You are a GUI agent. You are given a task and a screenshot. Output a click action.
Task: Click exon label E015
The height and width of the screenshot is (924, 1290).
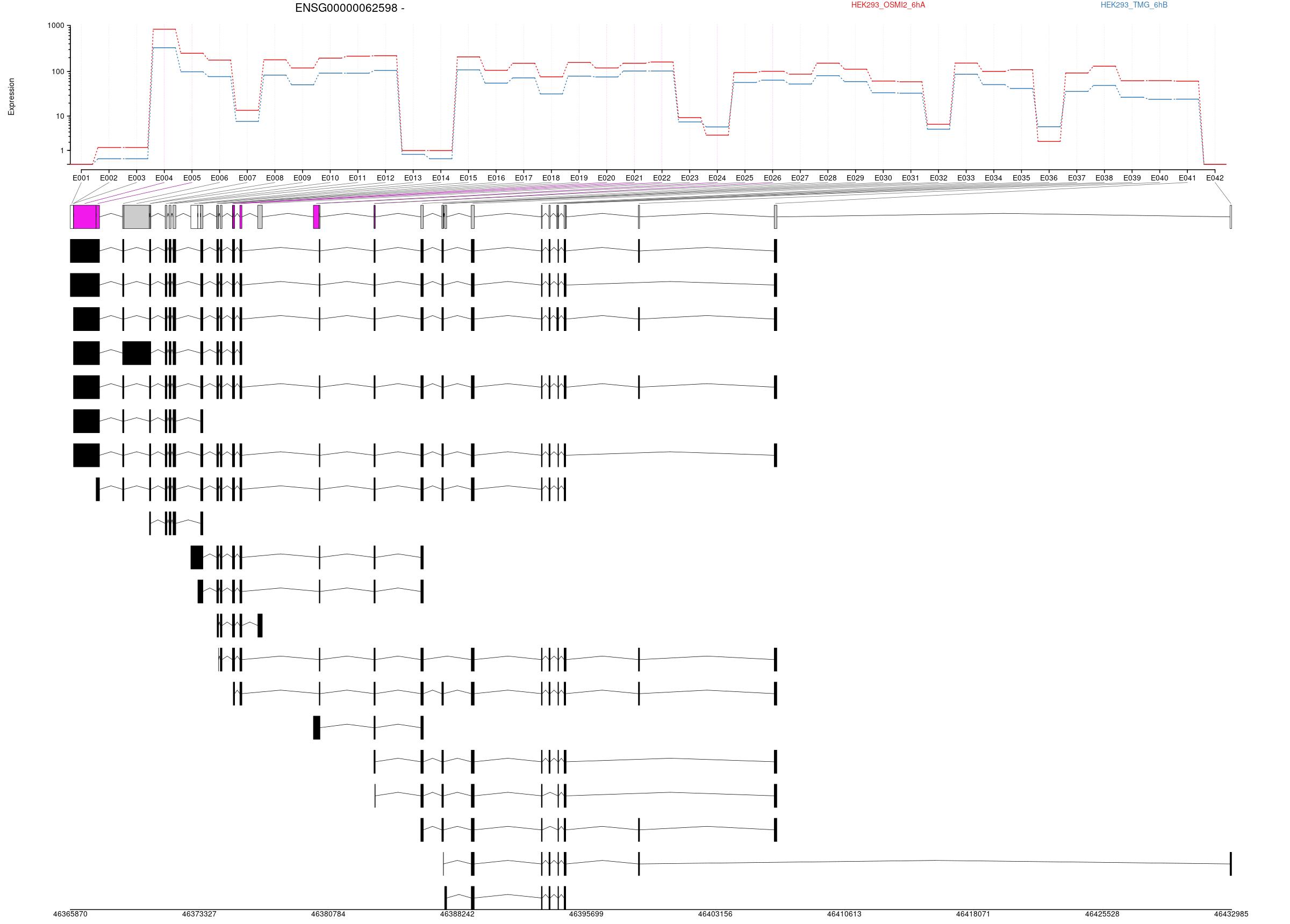pos(468,178)
